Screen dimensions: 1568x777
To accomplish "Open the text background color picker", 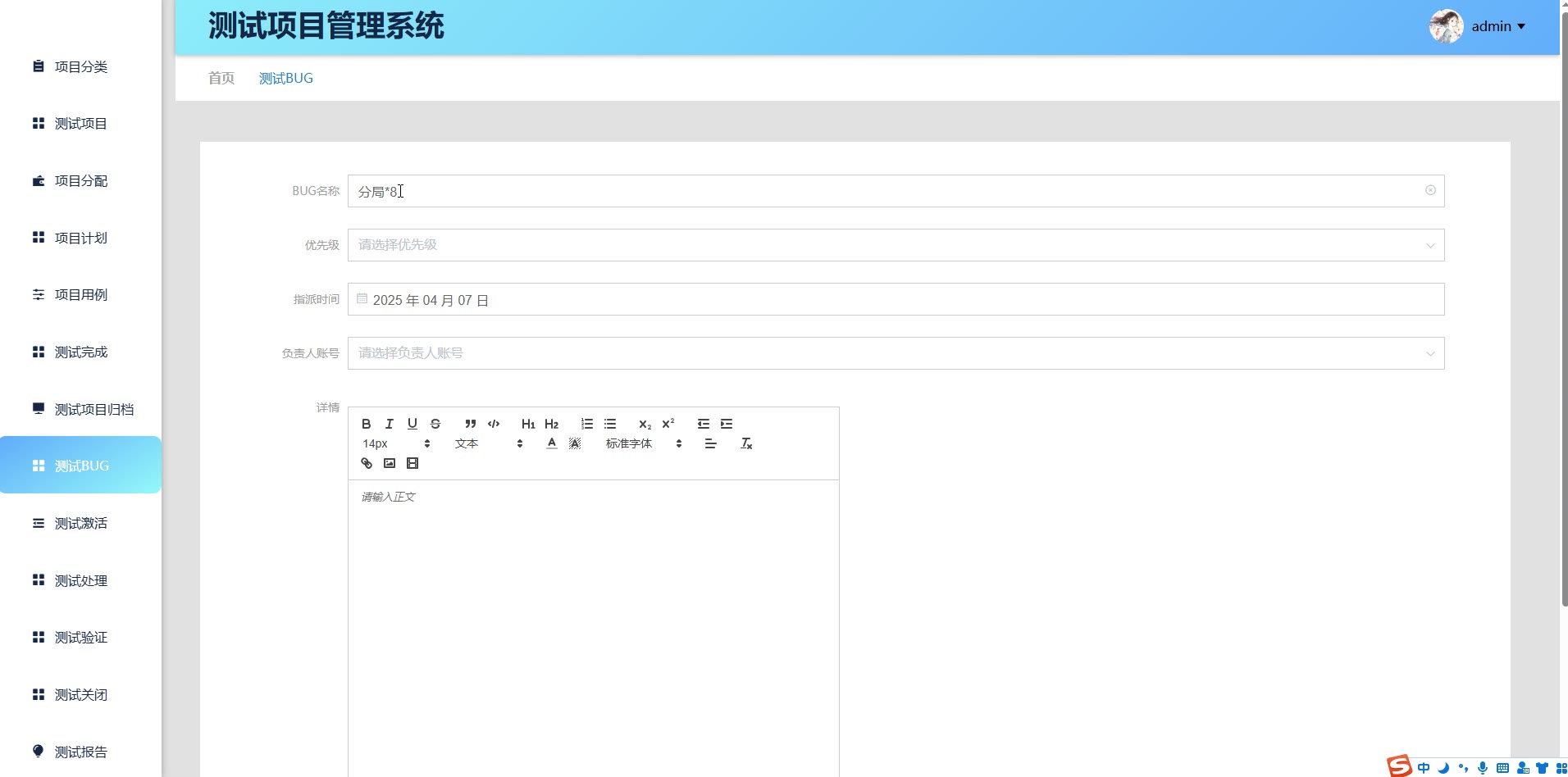I will 575,443.
